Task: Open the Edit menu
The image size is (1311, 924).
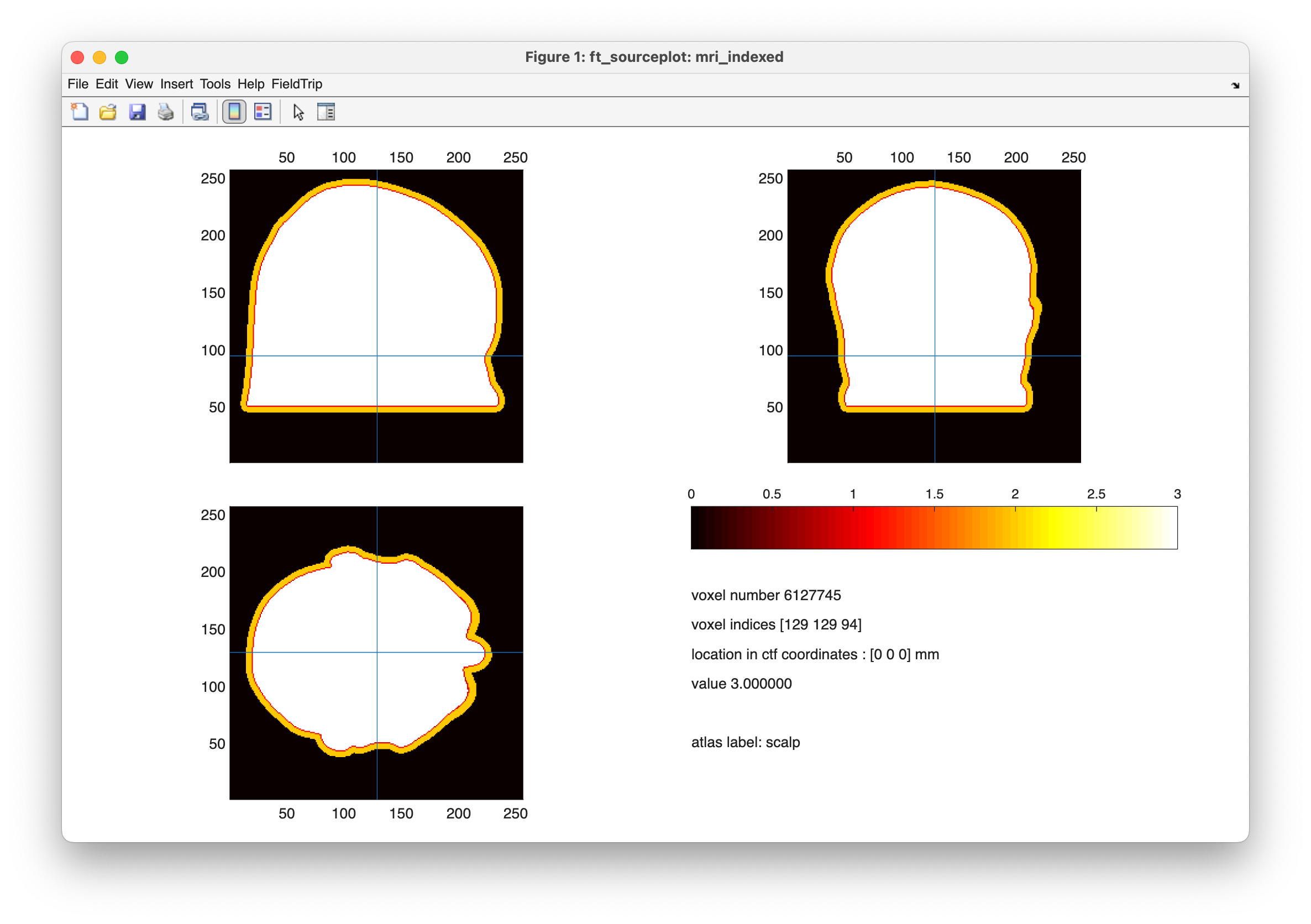Action: coord(106,84)
